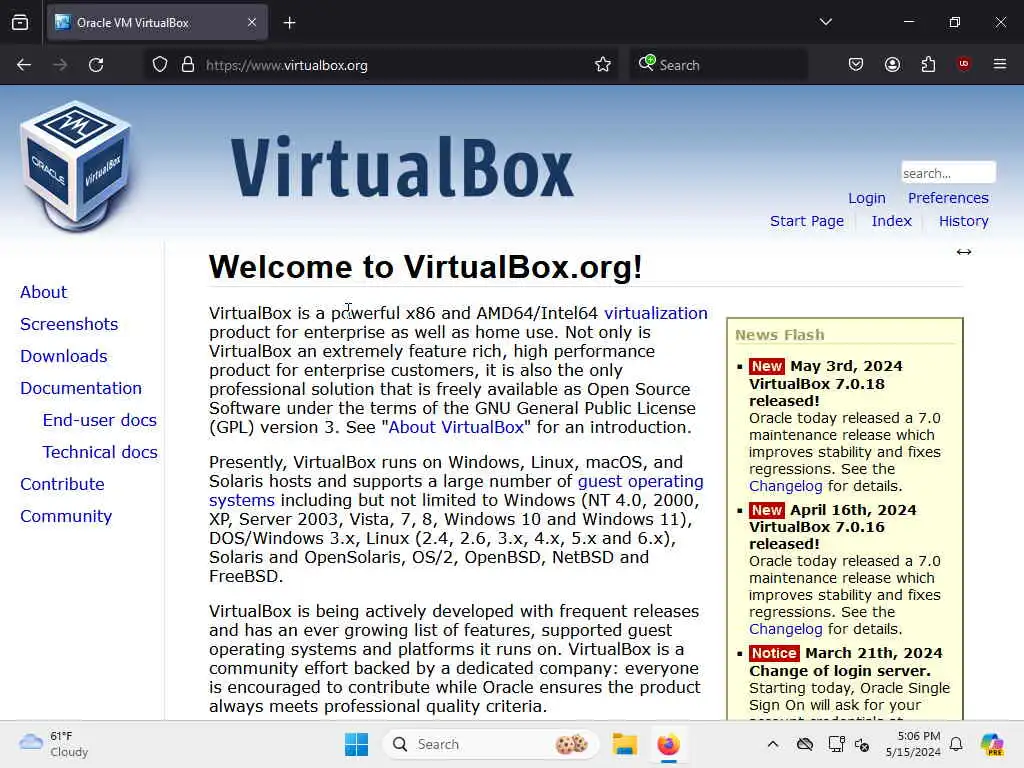The width and height of the screenshot is (1024, 768).
Task: Open the Windows Start menu
Action: 357,744
